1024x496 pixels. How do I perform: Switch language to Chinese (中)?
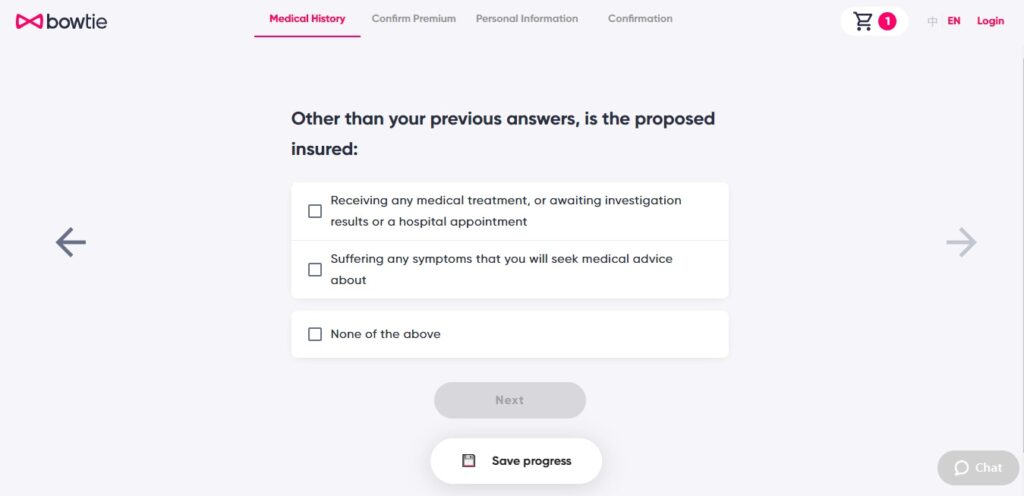932,21
